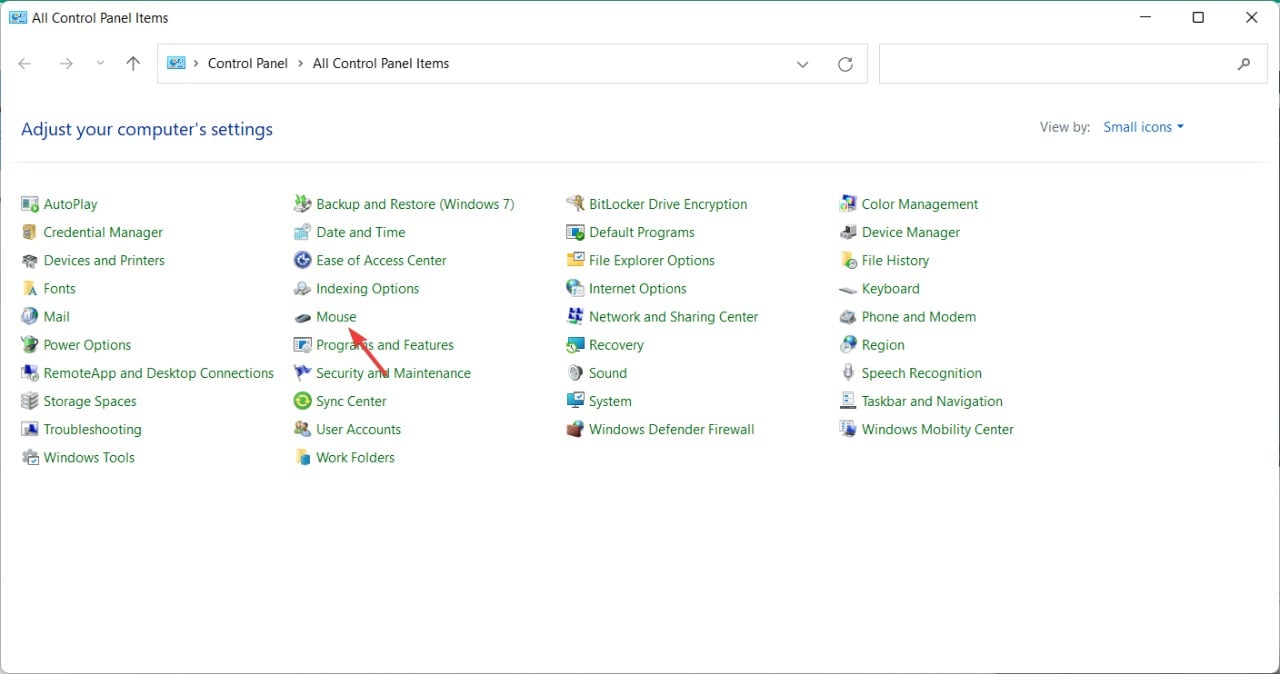Click the Mouse icon
1280x674 pixels.
pyautogui.click(x=302, y=317)
